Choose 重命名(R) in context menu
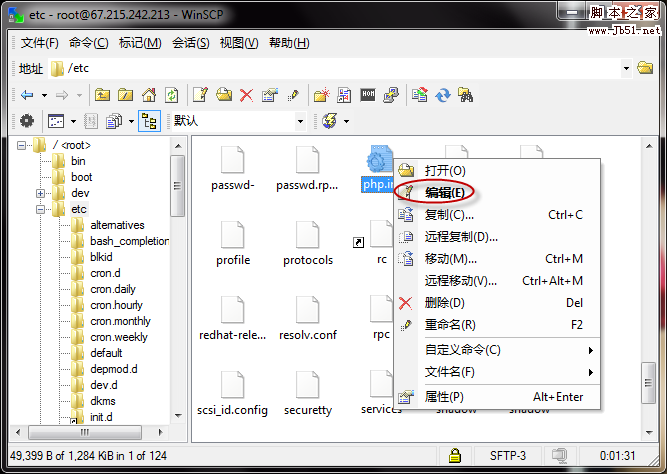Viewport: 667px width, 474px height. pos(497,325)
